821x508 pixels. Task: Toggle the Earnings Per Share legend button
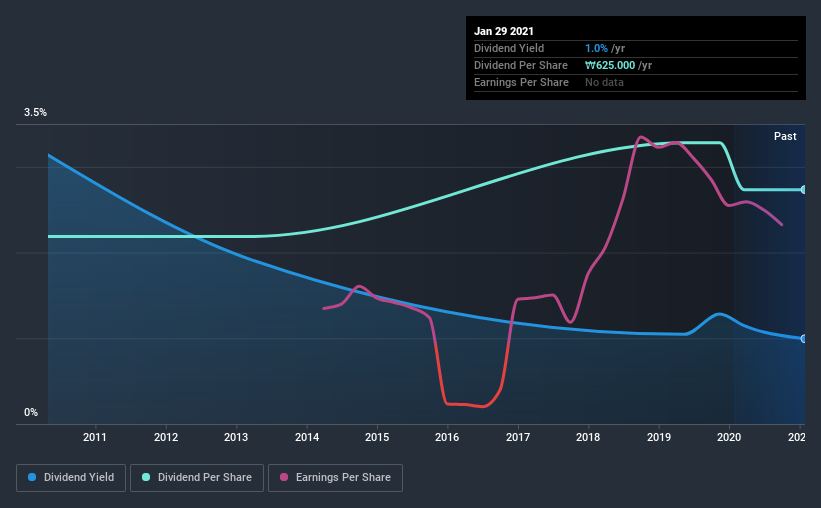[335, 478]
